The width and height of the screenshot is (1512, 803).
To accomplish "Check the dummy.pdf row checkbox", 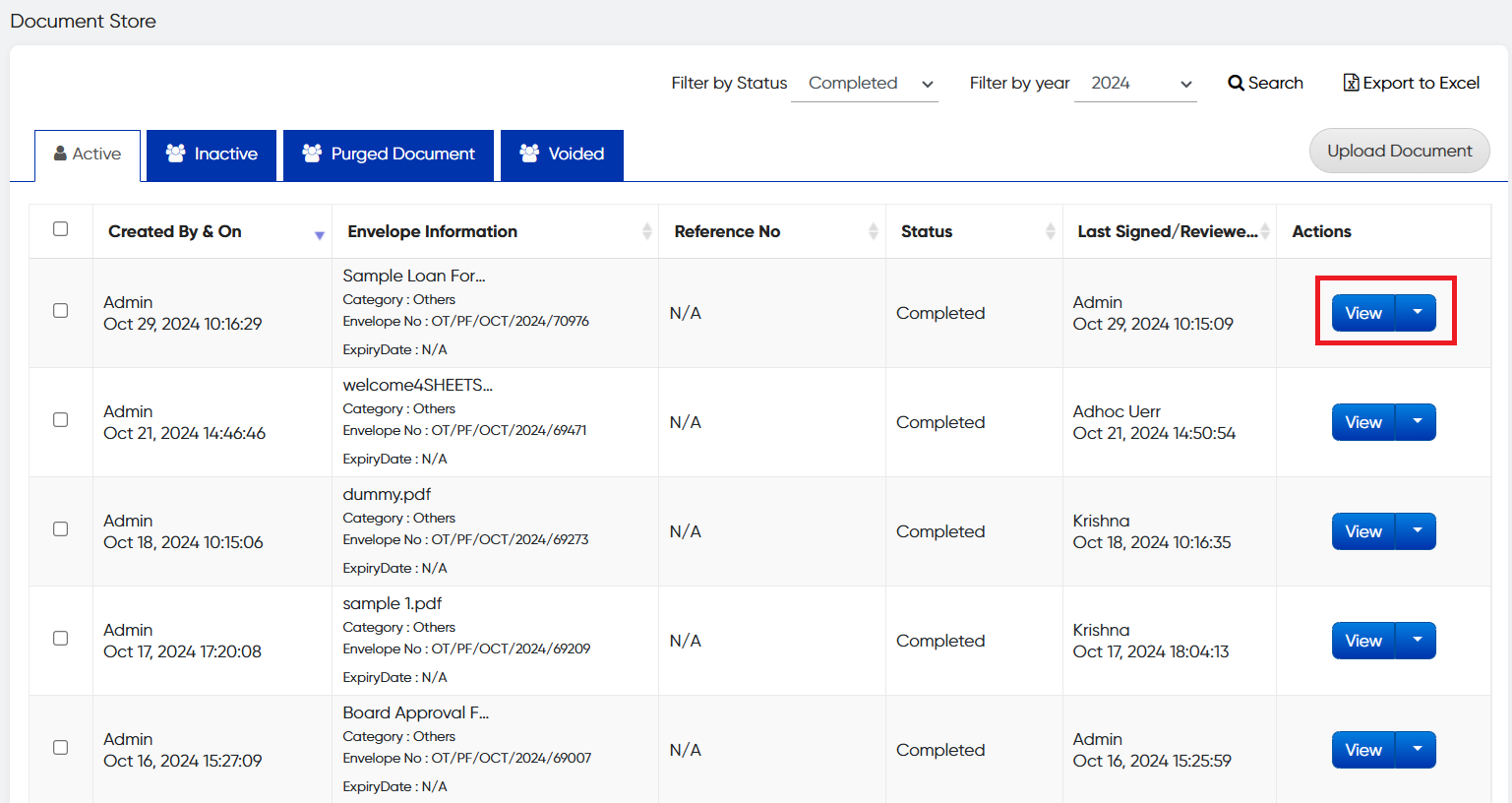I will pyautogui.click(x=61, y=529).
